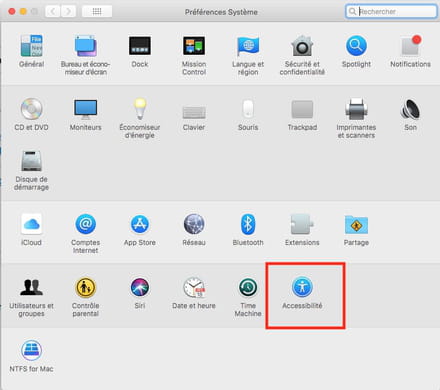Close the Préférences Système window

coord(12,11)
